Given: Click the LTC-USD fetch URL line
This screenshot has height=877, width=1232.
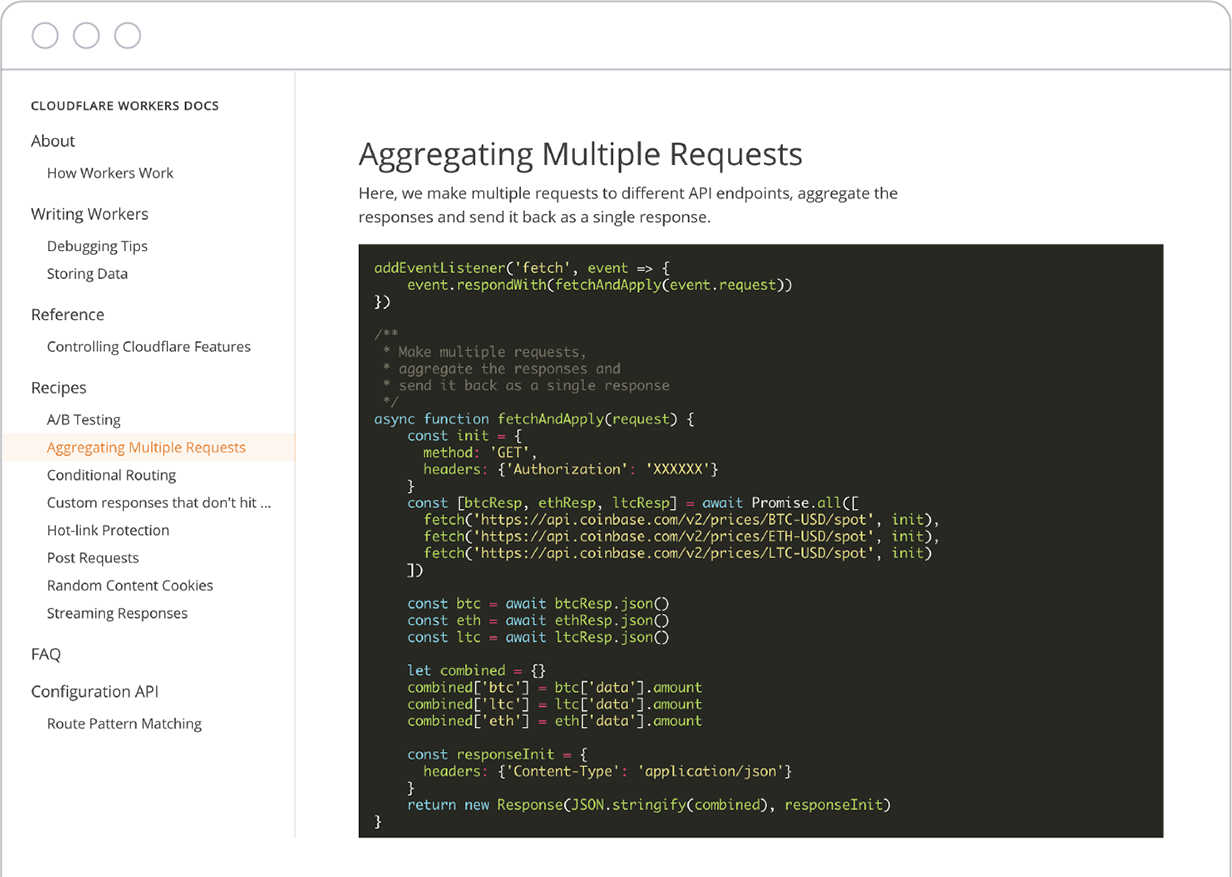Looking at the screenshot, I should tap(678, 553).
